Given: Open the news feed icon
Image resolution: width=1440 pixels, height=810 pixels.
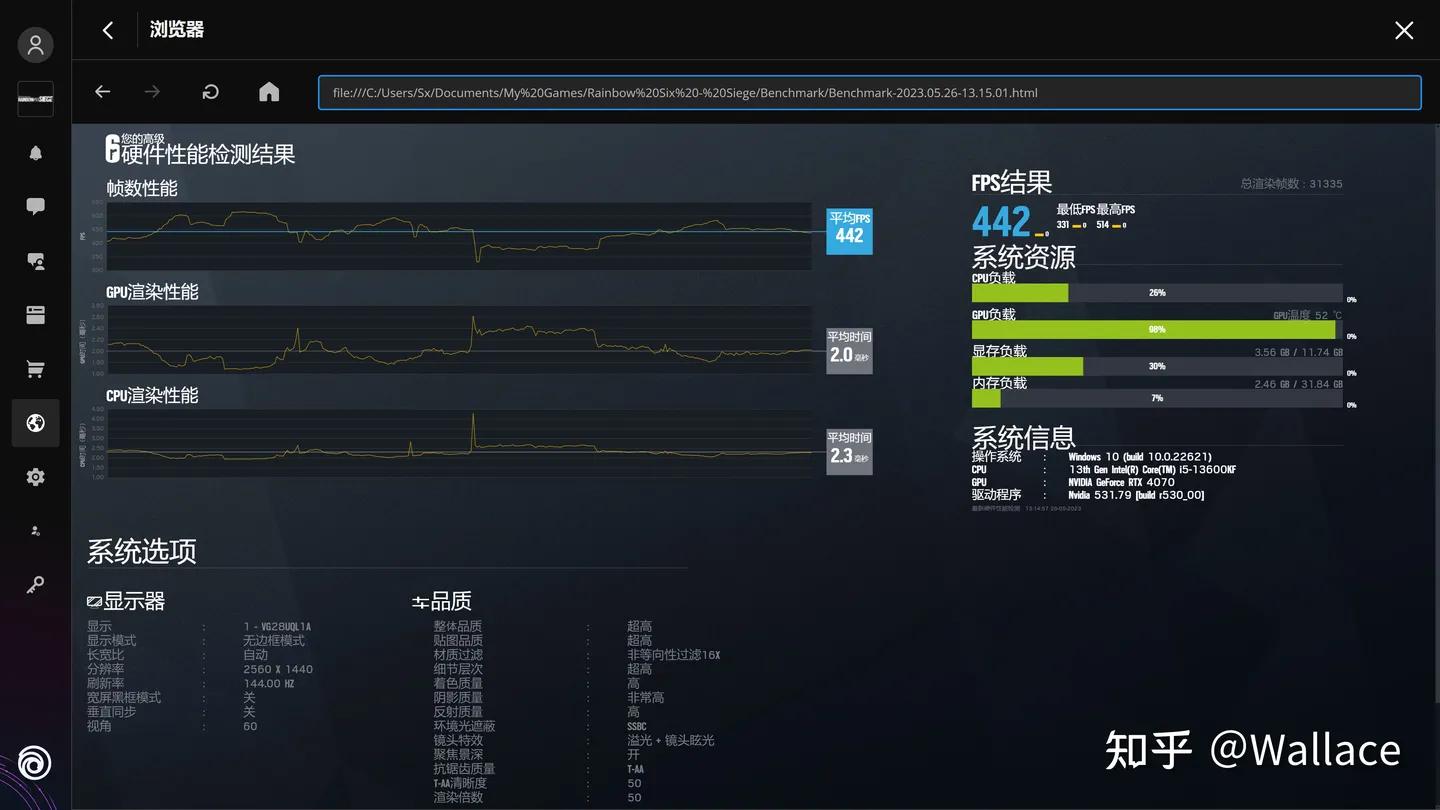Looking at the screenshot, I should [x=35, y=314].
